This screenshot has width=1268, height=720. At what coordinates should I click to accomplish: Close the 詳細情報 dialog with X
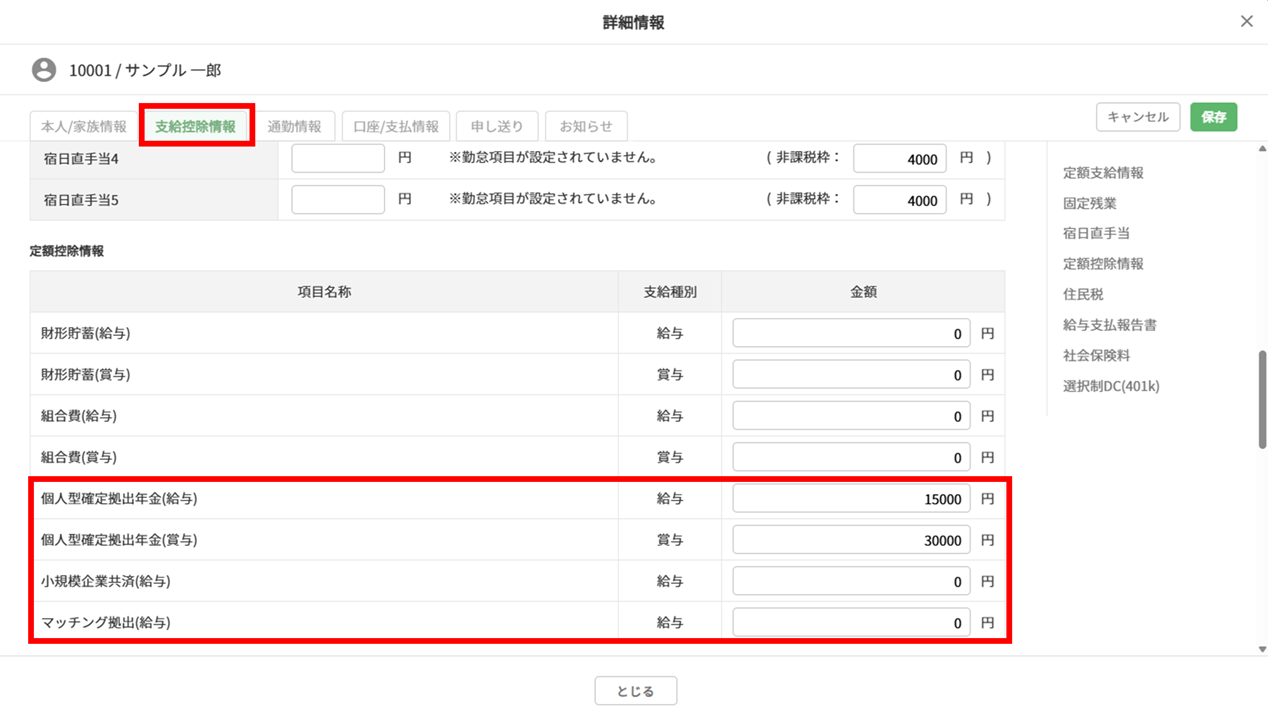click(x=1246, y=21)
